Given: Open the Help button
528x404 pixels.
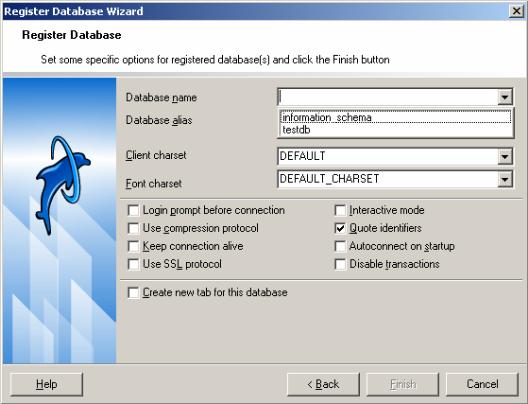Looking at the screenshot, I should (46, 384).
